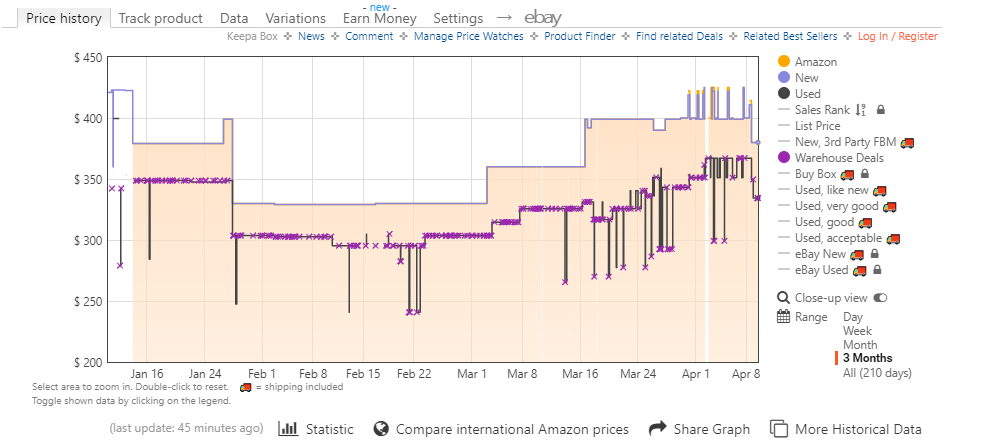
Task: Click Log In / Register
Action: tap(897, 36)
